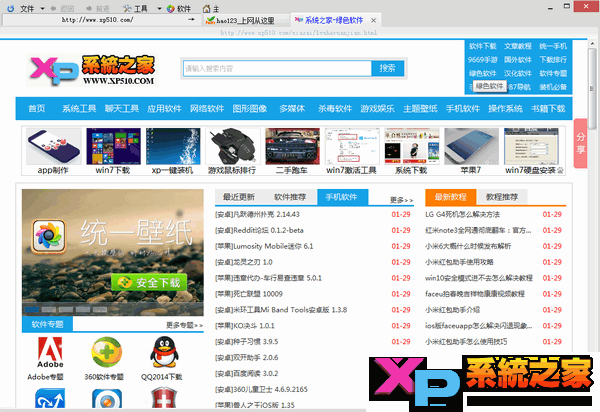
Task: Click the 统一壁纸 app icon on banner
Action: (x=49, y=236)
